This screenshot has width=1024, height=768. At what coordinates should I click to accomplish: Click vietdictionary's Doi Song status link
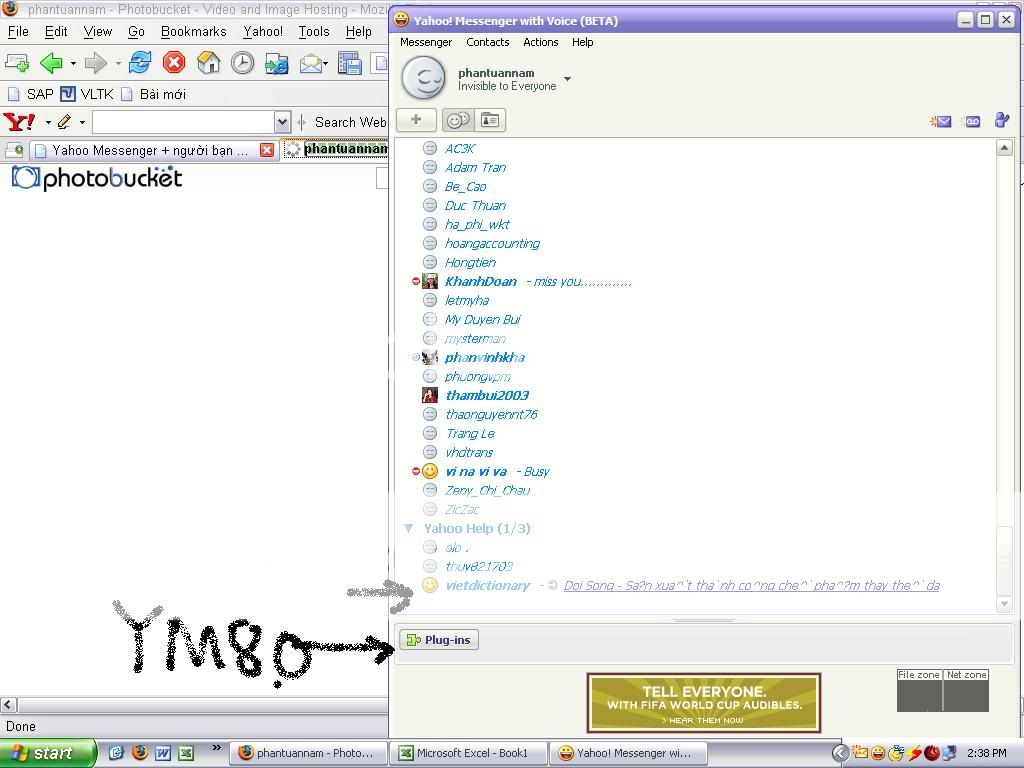tap(750, 586)
